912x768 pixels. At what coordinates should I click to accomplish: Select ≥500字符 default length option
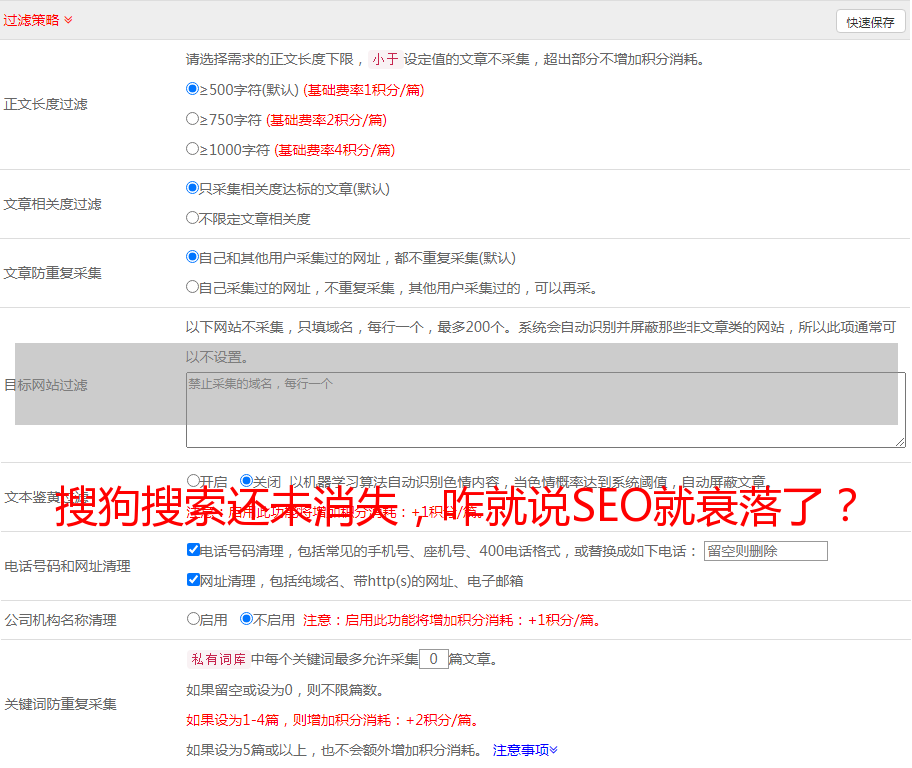(193, 89)
